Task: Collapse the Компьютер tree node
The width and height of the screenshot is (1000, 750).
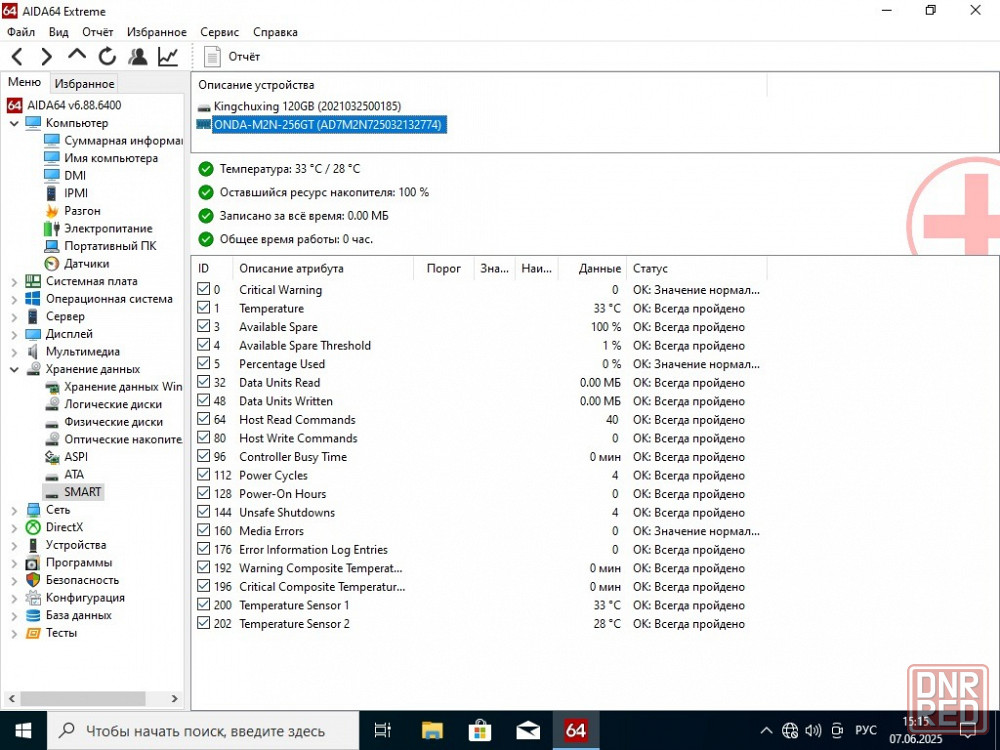Action: coord(14,123)
